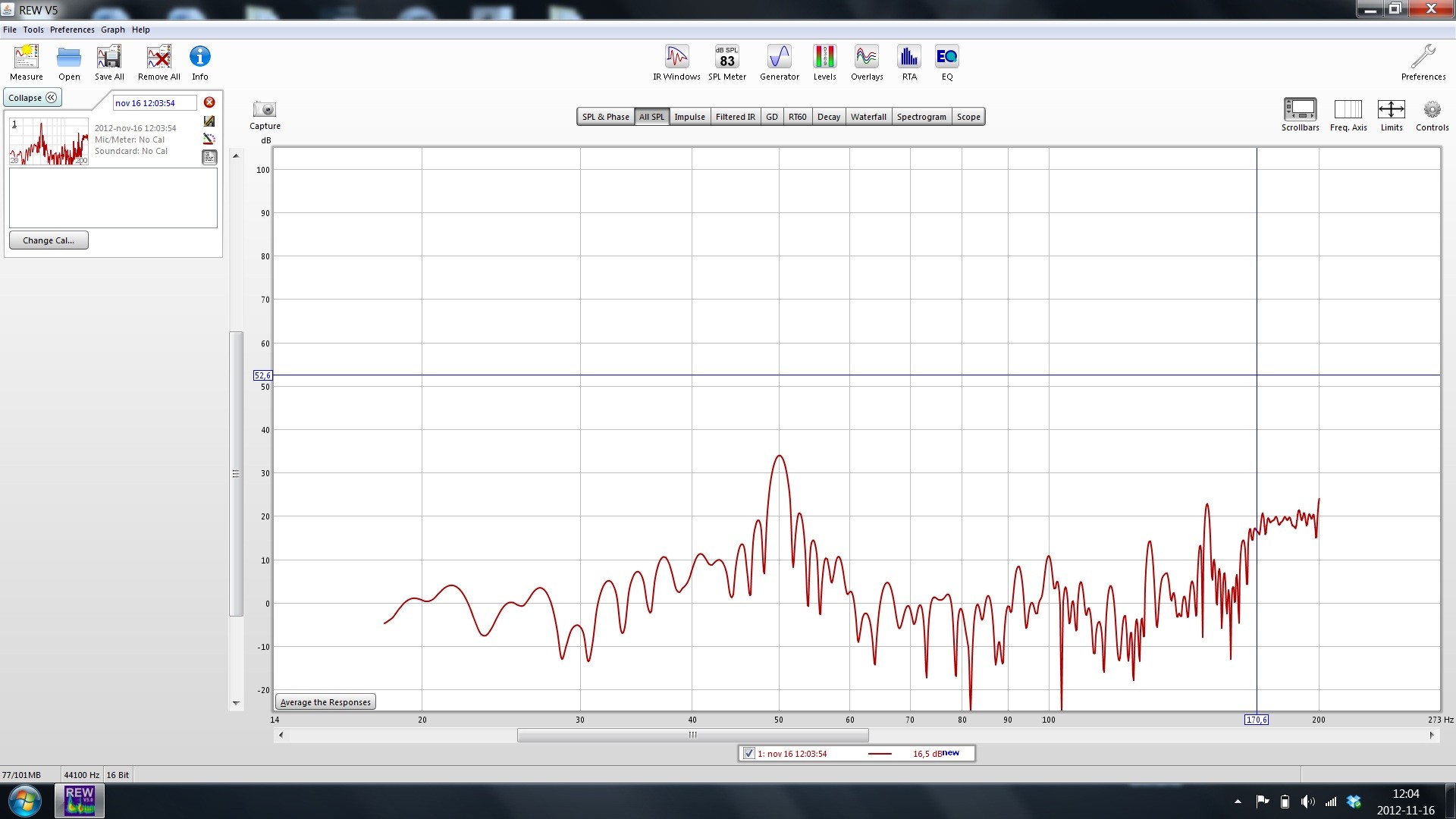Open the Preferences menu
The height and width of the screenshot is (819, 1456).
72,30
